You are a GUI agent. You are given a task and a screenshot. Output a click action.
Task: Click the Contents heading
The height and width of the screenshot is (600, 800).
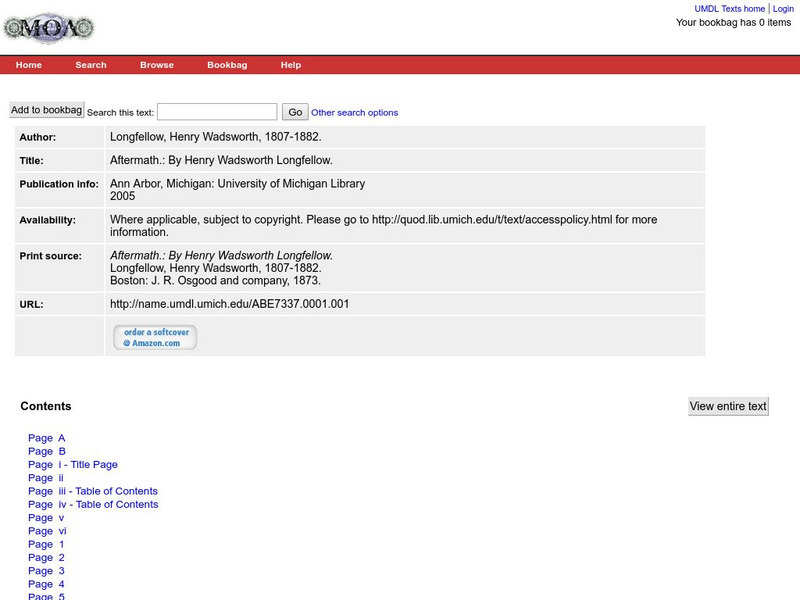[x=46, y=406]
